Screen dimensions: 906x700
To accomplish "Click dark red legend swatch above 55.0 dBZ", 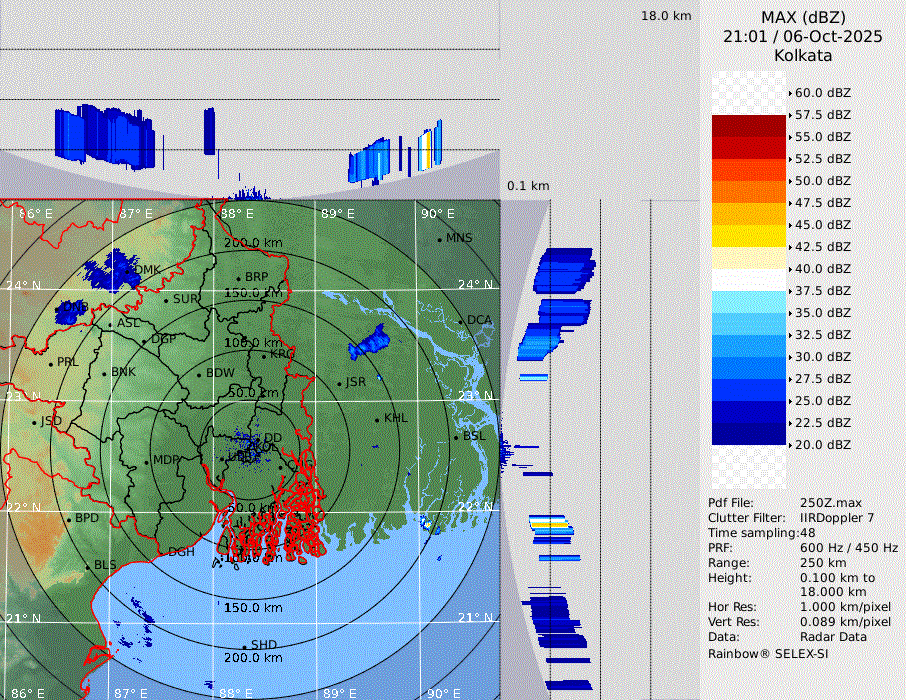I will point(749,126).
